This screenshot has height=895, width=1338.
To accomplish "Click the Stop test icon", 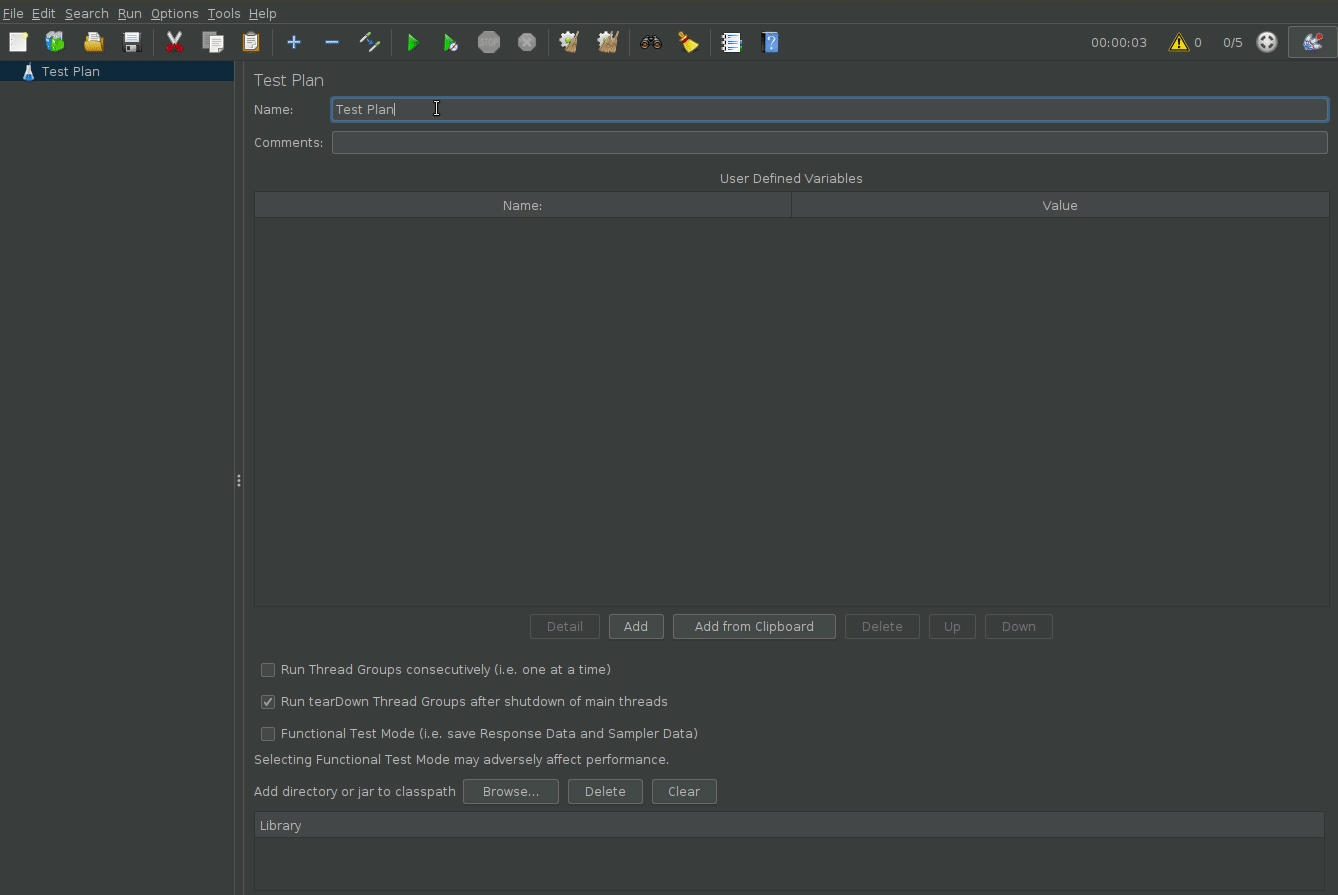I will (489, 42).
